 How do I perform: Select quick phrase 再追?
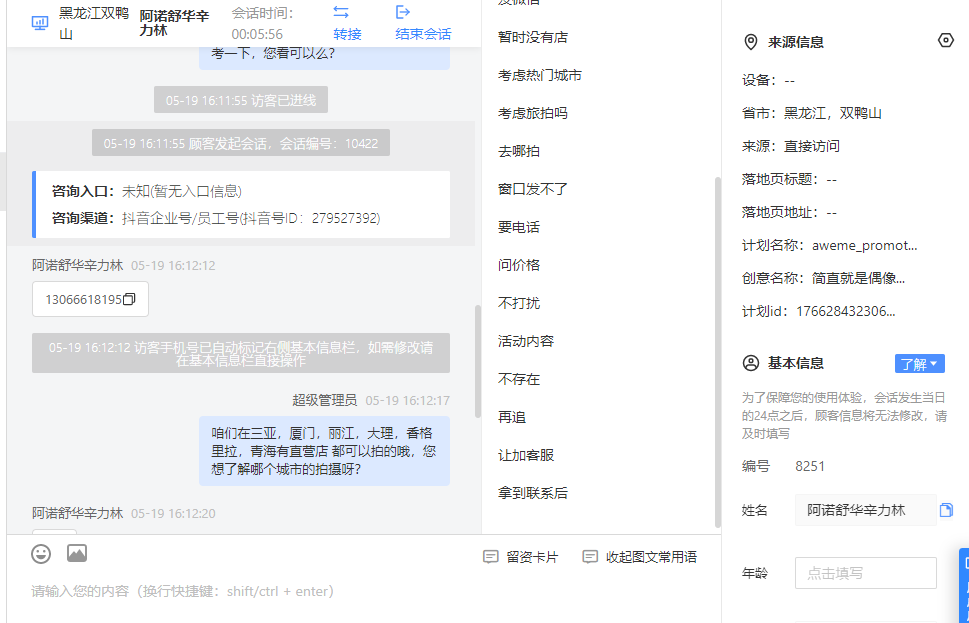pos(512,417)
